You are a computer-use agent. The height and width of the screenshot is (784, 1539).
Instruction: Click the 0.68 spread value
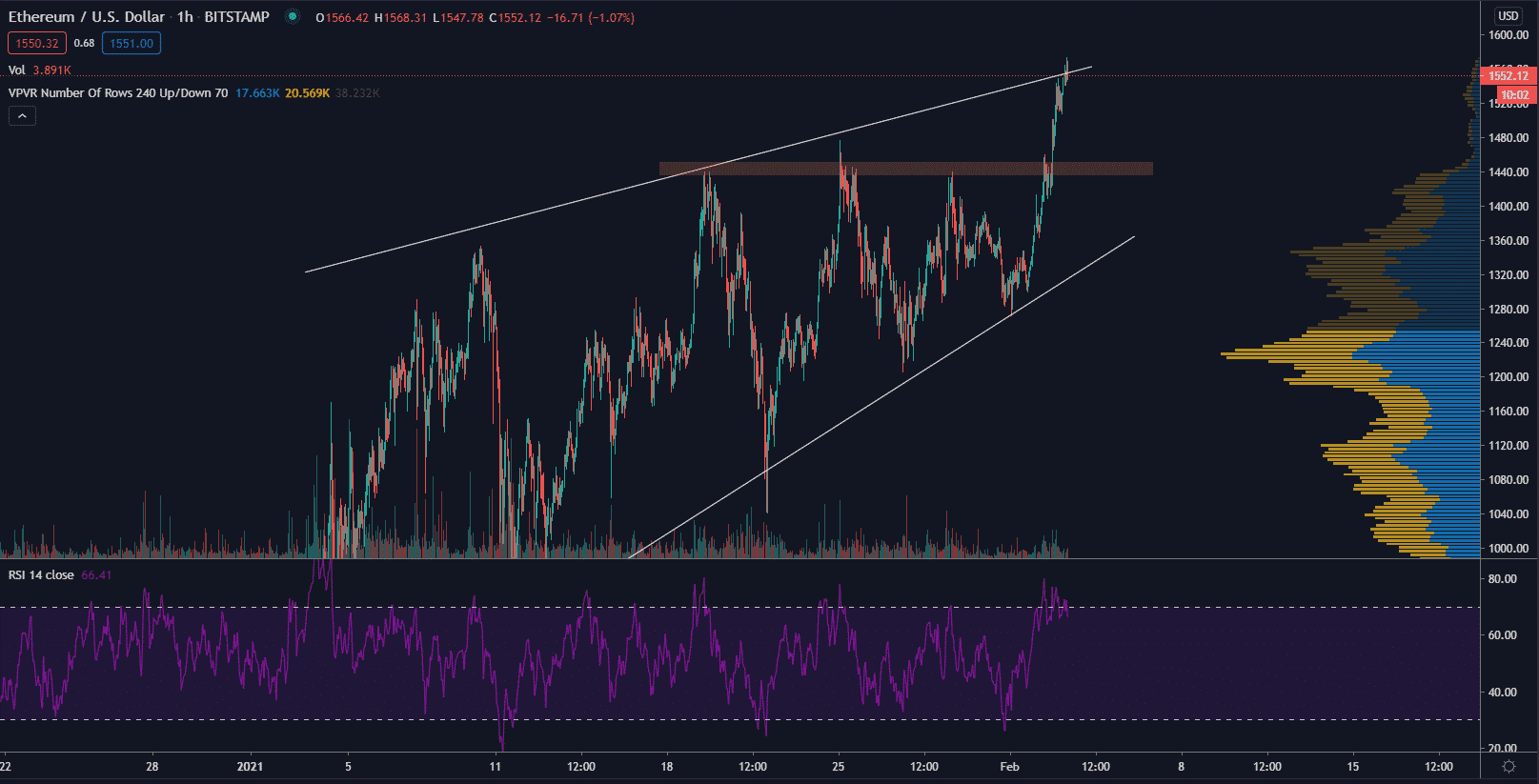point(84,43)
